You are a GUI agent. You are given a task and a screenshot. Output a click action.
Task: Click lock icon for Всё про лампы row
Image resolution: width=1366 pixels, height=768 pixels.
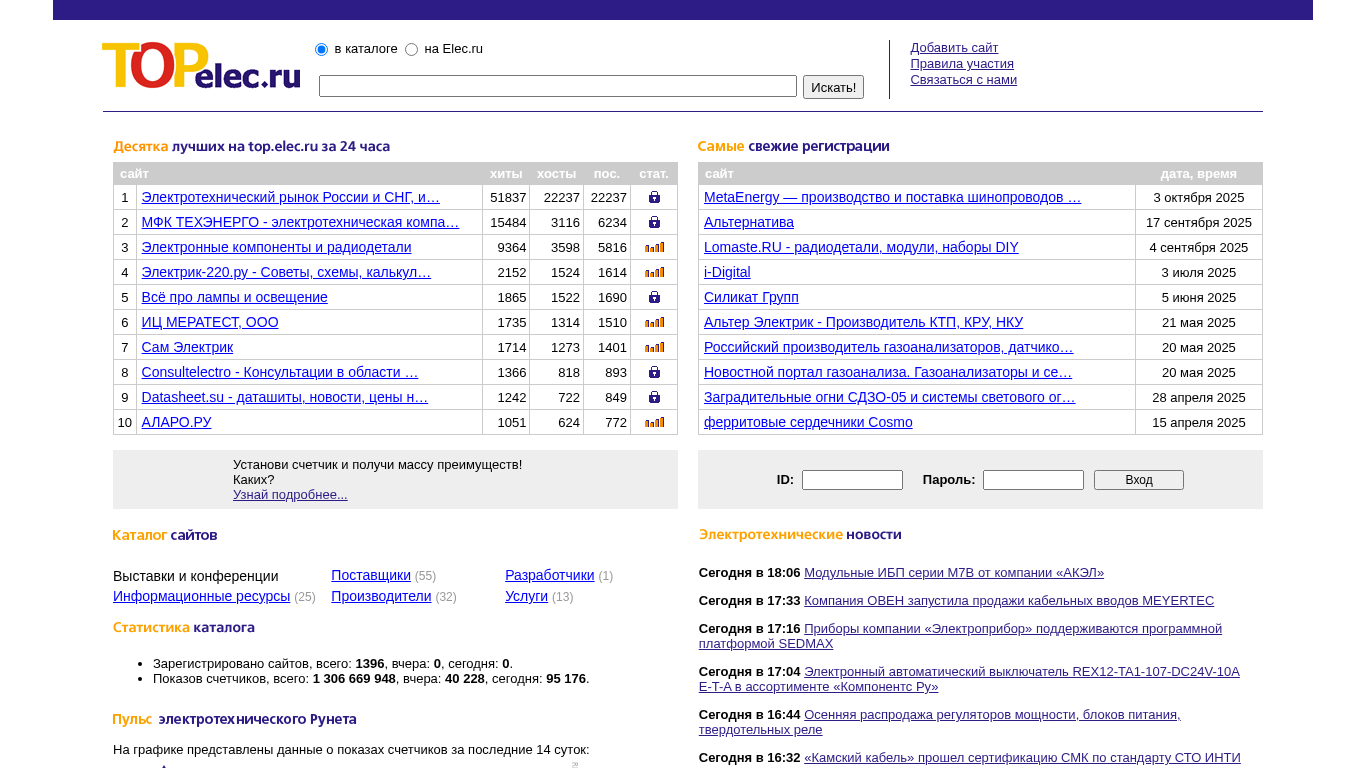654,297
